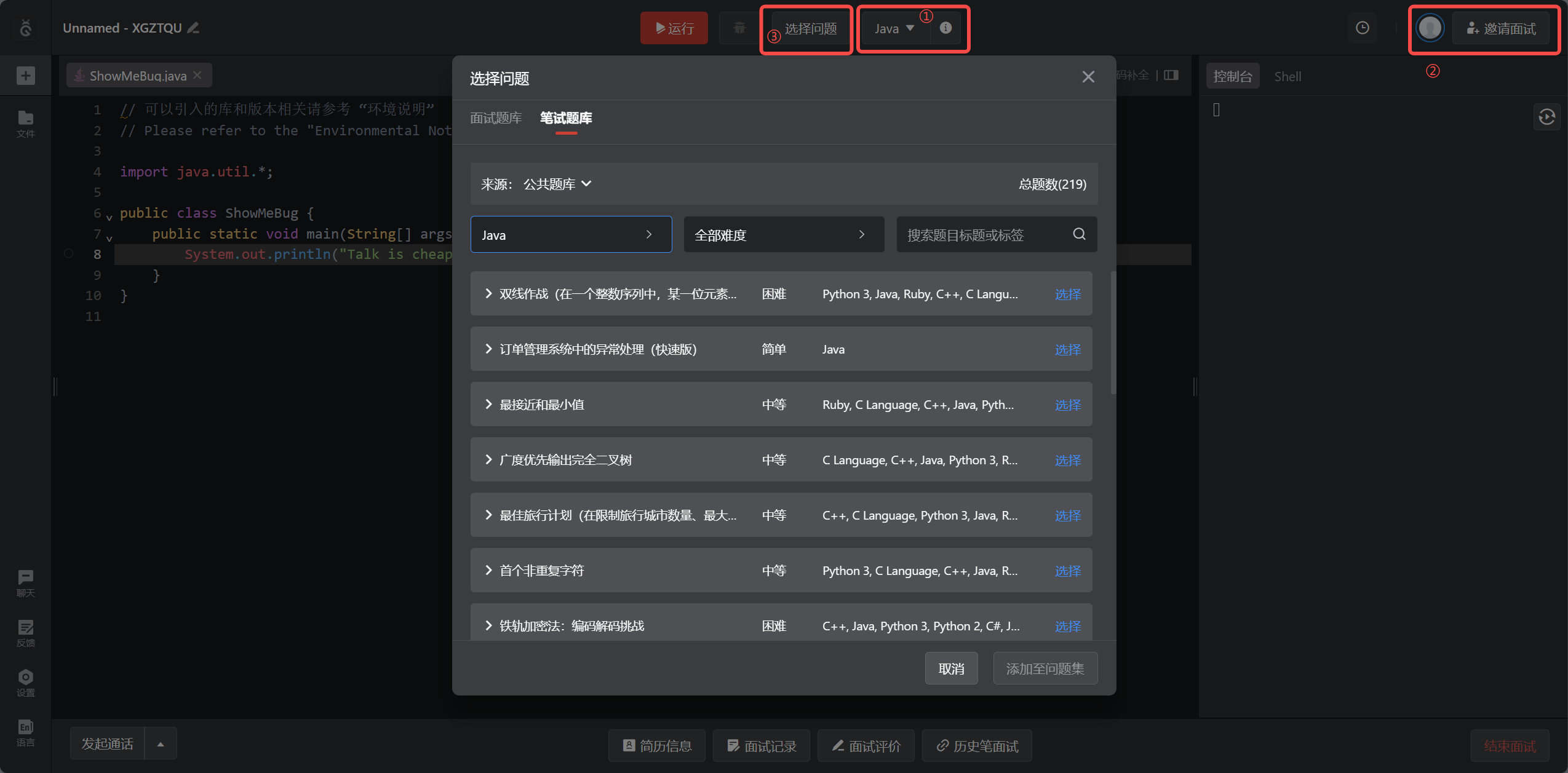Viewport: 1568px width, 773px height.
Task: Open the feedback icon in sidebar
Action: coord(25,632)
